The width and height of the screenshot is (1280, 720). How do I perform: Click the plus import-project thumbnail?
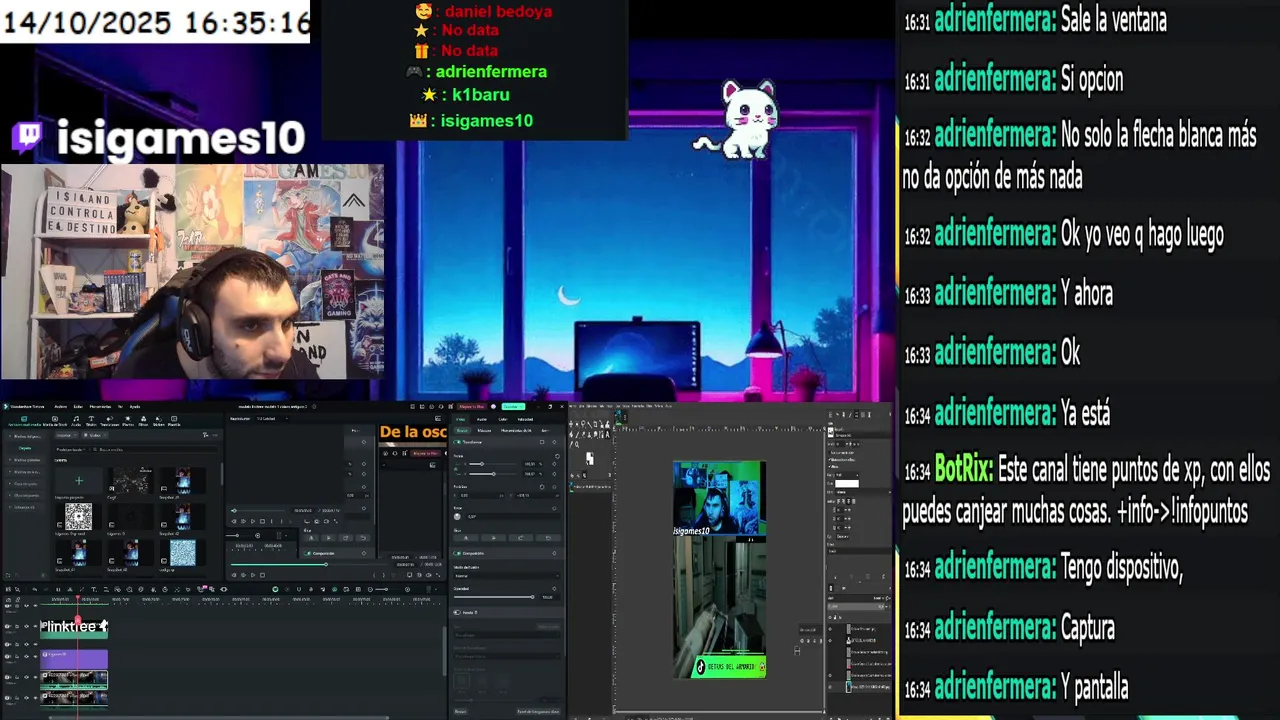pyautogui.click(x=79, y=480)
